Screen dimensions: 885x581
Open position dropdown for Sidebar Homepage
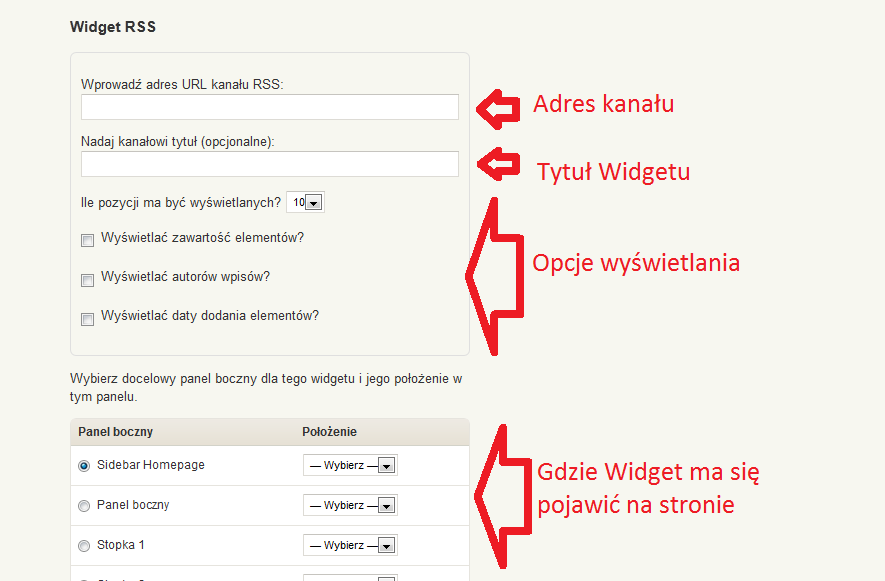[350, 466]
